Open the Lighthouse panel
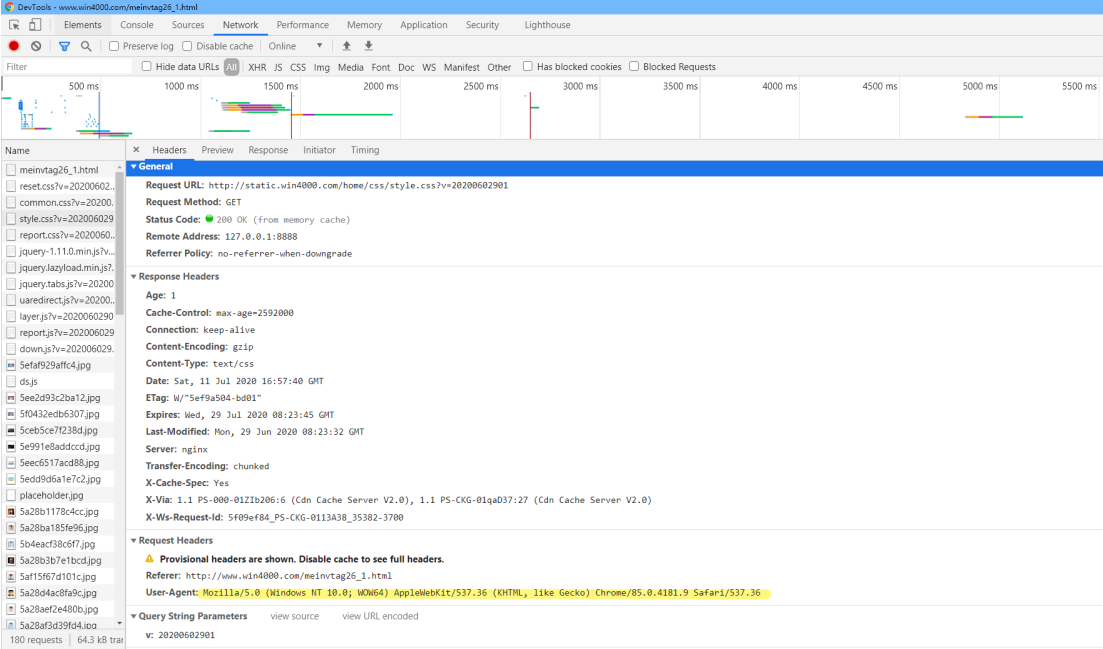The width and height of the screenshot is (1103, 649). [x=547, y=25]
